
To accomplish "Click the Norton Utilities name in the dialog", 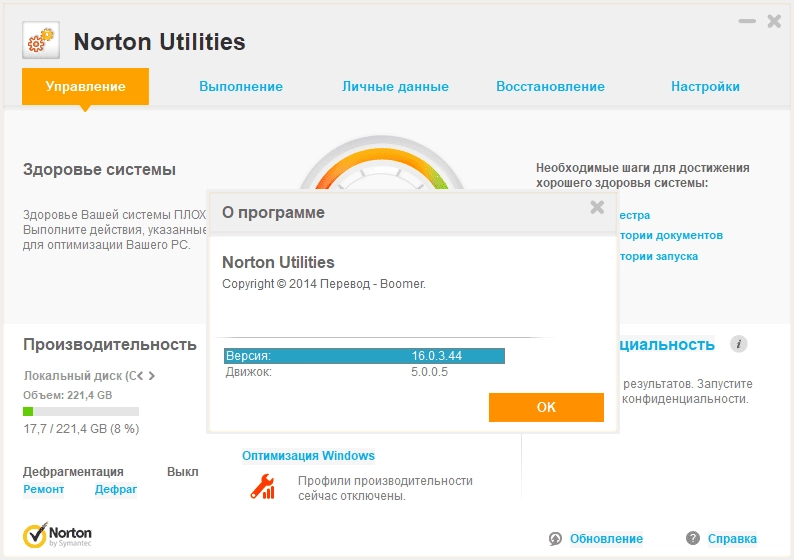I will tap(278, 262).
